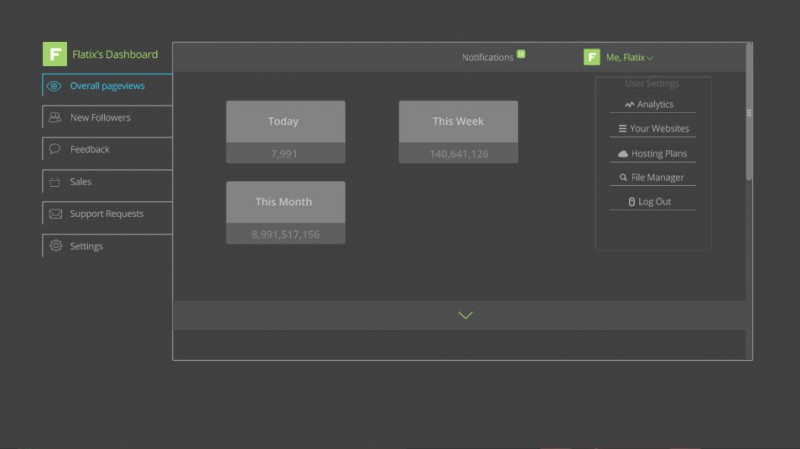Click the Support Requests envelope icon

(x=55, y=214)
